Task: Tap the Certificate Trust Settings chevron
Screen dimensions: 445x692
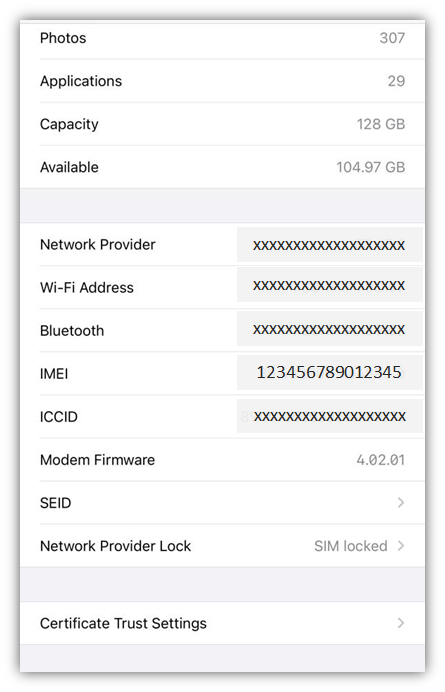Action: pos(400,623)
